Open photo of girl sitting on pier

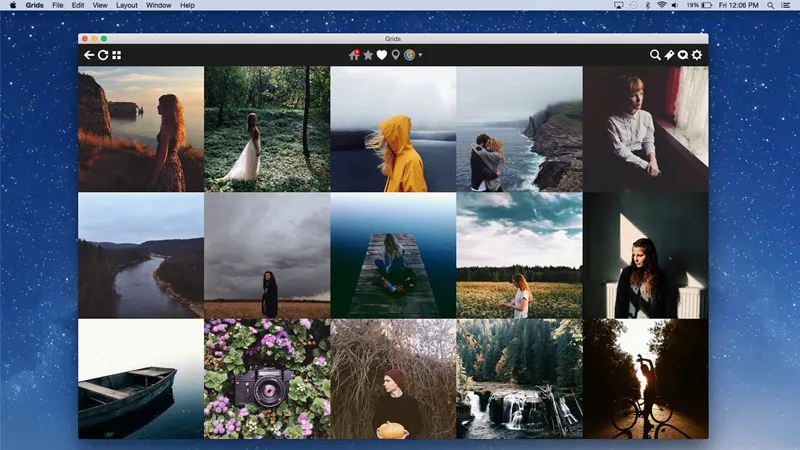click(393, 256)
